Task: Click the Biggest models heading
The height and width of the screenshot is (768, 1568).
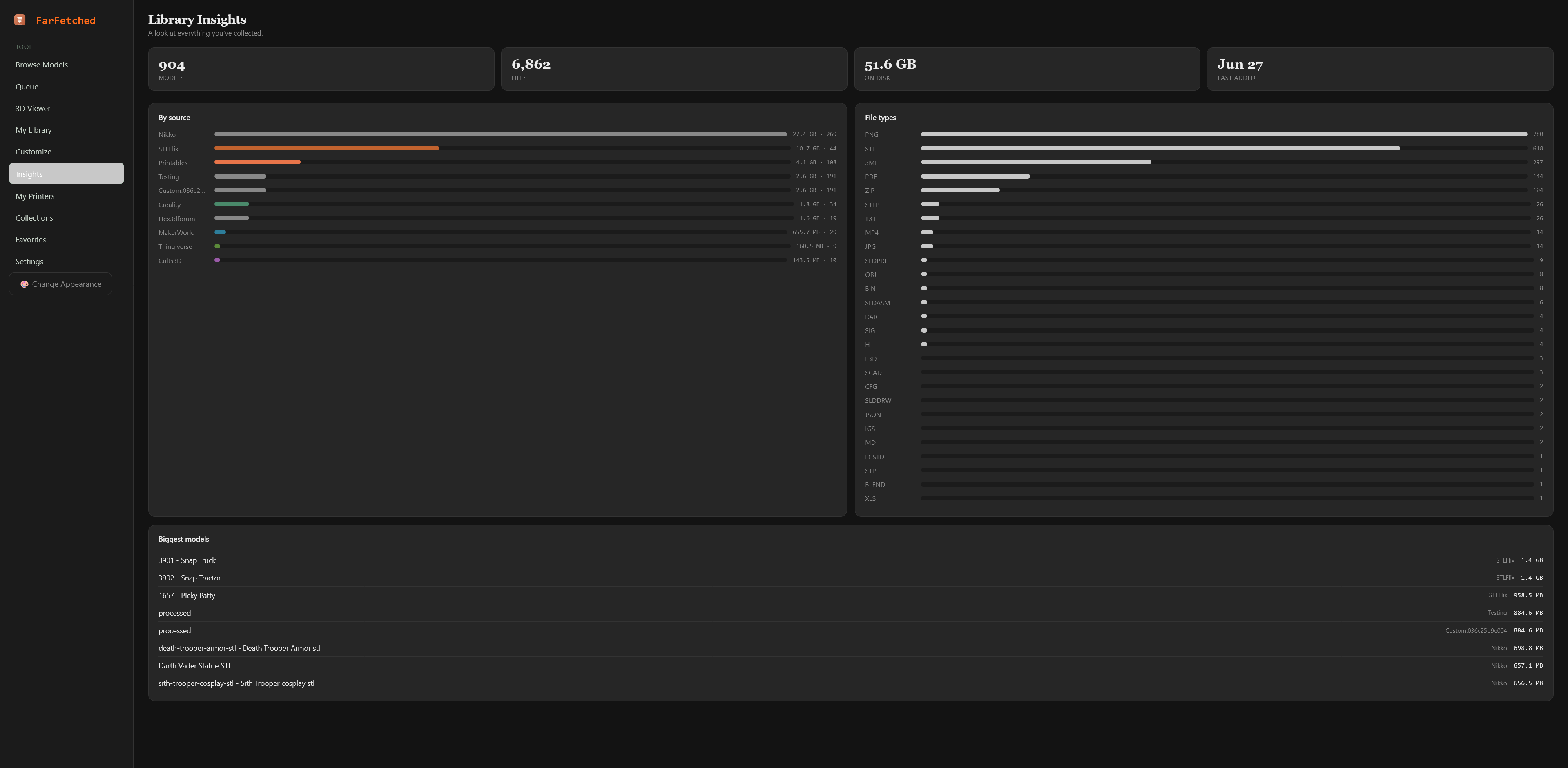Action: (x=183, y=539)
